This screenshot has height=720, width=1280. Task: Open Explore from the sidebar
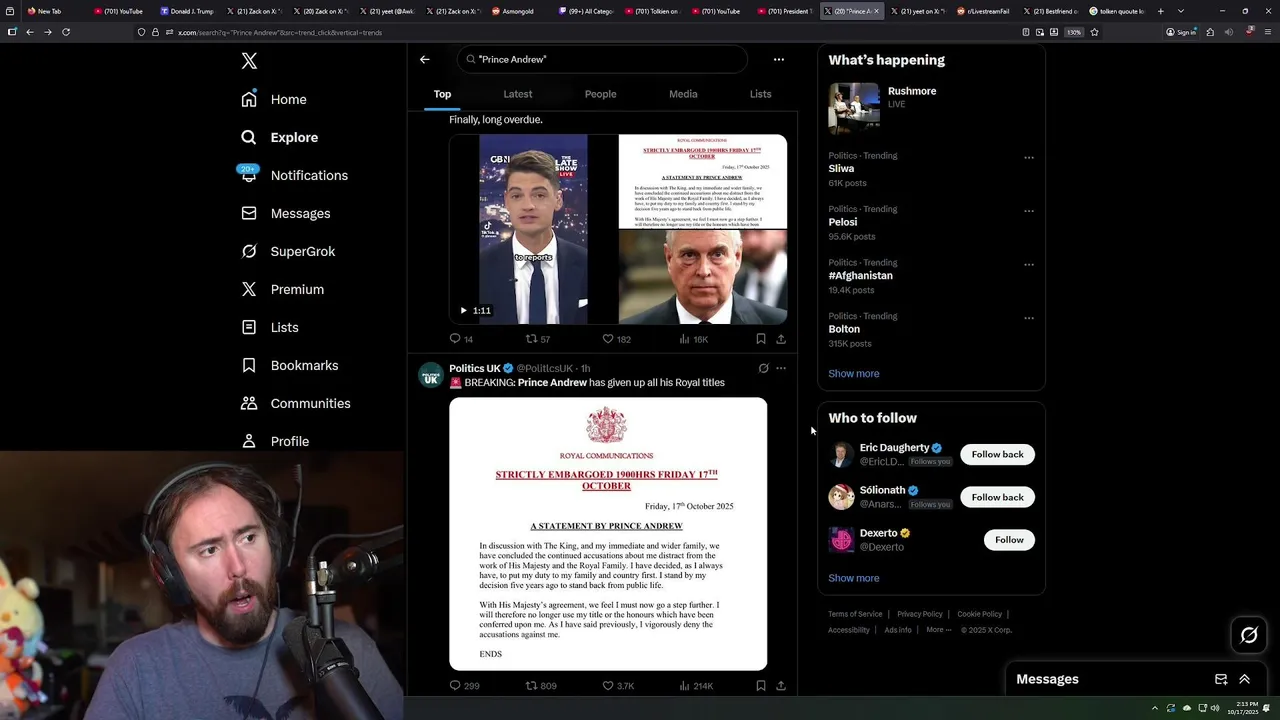tap(279, 137)
